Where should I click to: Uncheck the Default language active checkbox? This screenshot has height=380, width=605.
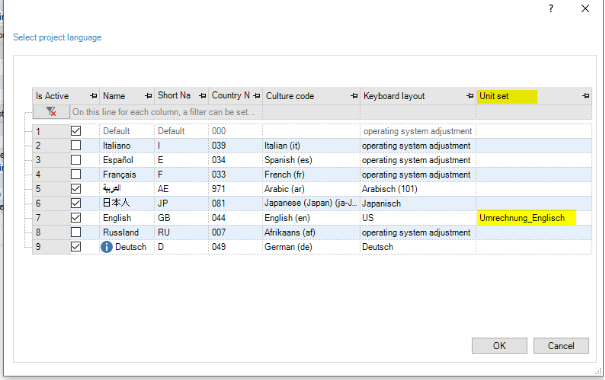pos(76,131)
